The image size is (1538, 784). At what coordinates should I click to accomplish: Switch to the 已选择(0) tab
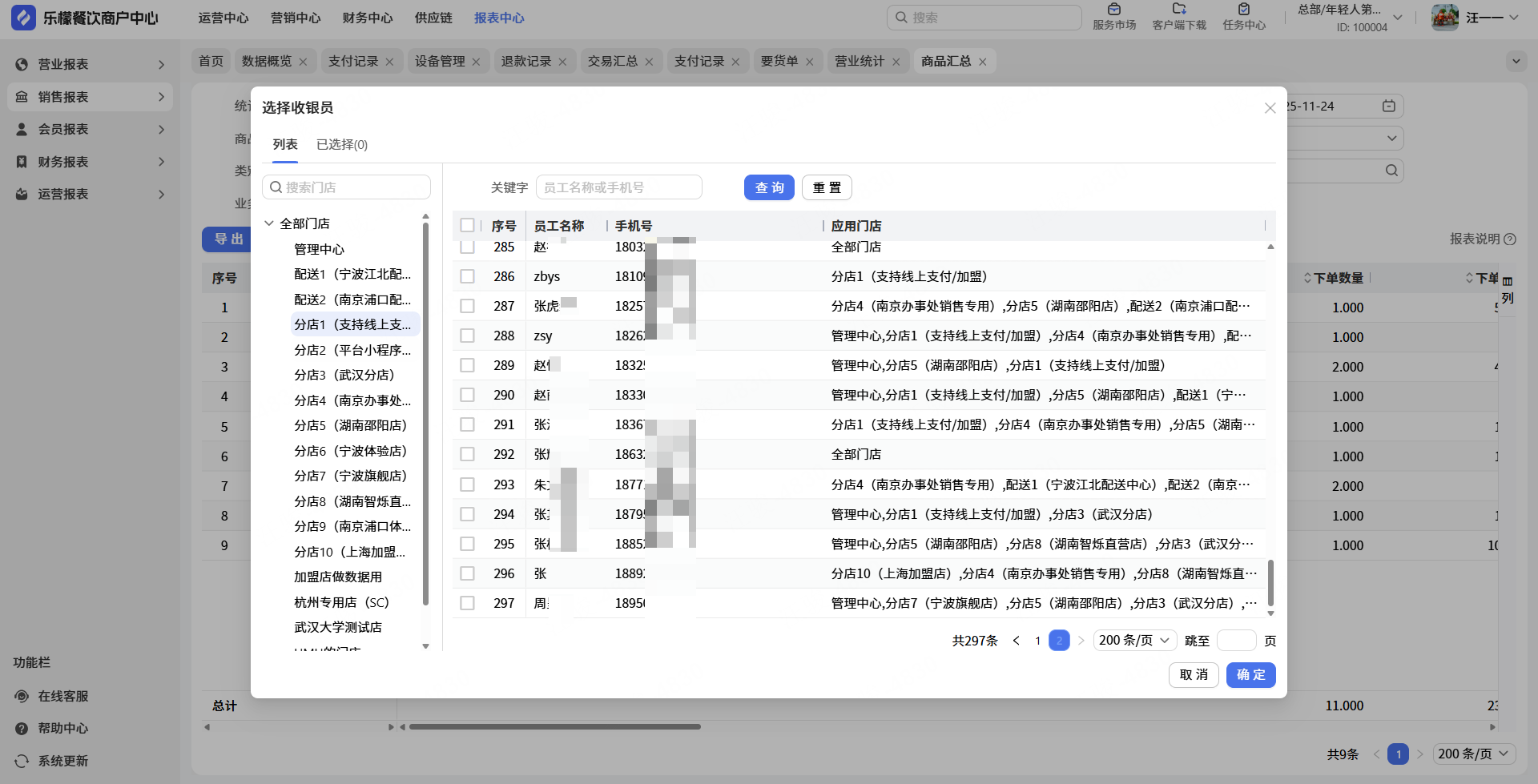(x=342, y=145)
